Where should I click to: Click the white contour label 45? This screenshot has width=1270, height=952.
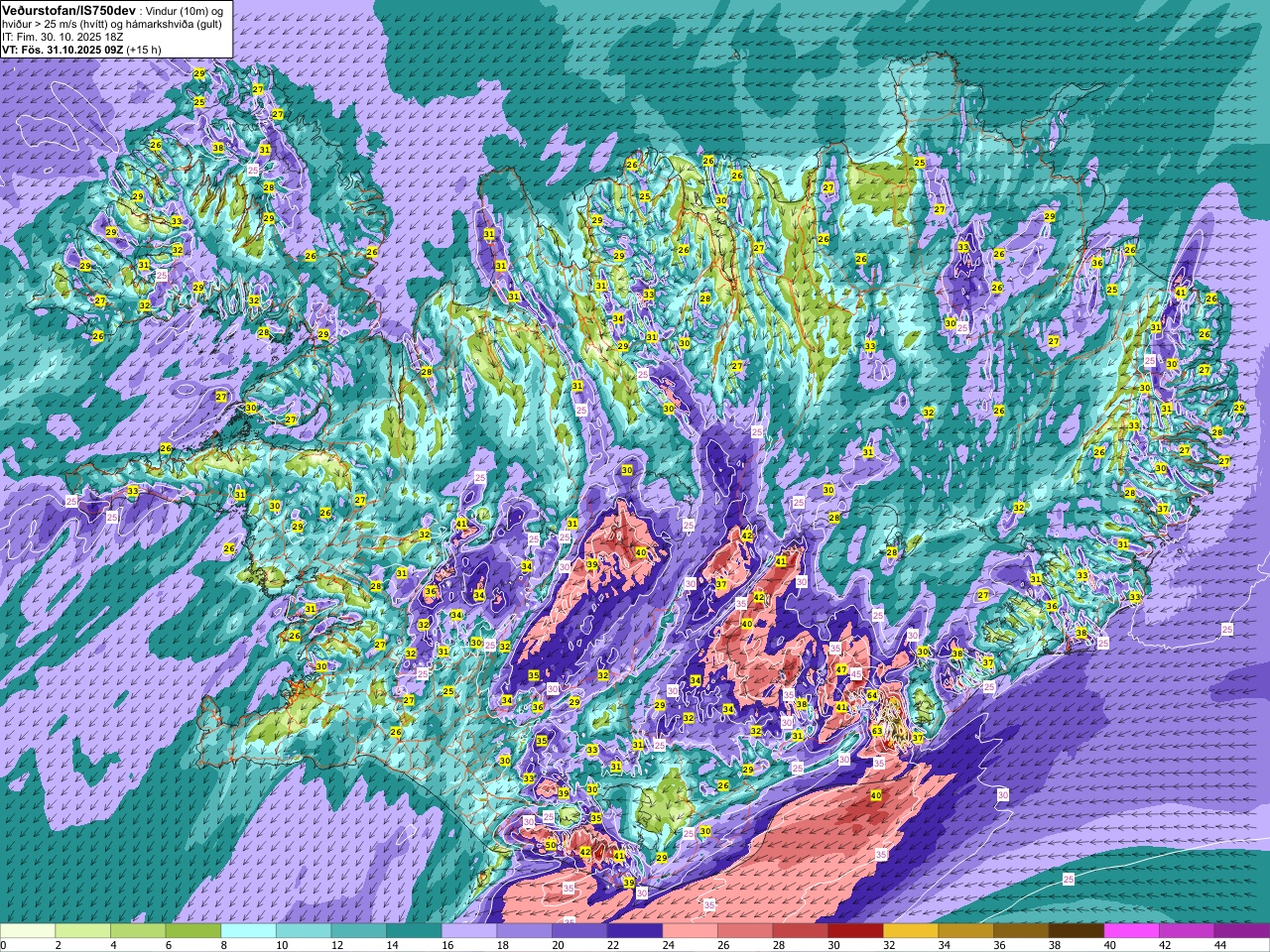coord(855,674)
